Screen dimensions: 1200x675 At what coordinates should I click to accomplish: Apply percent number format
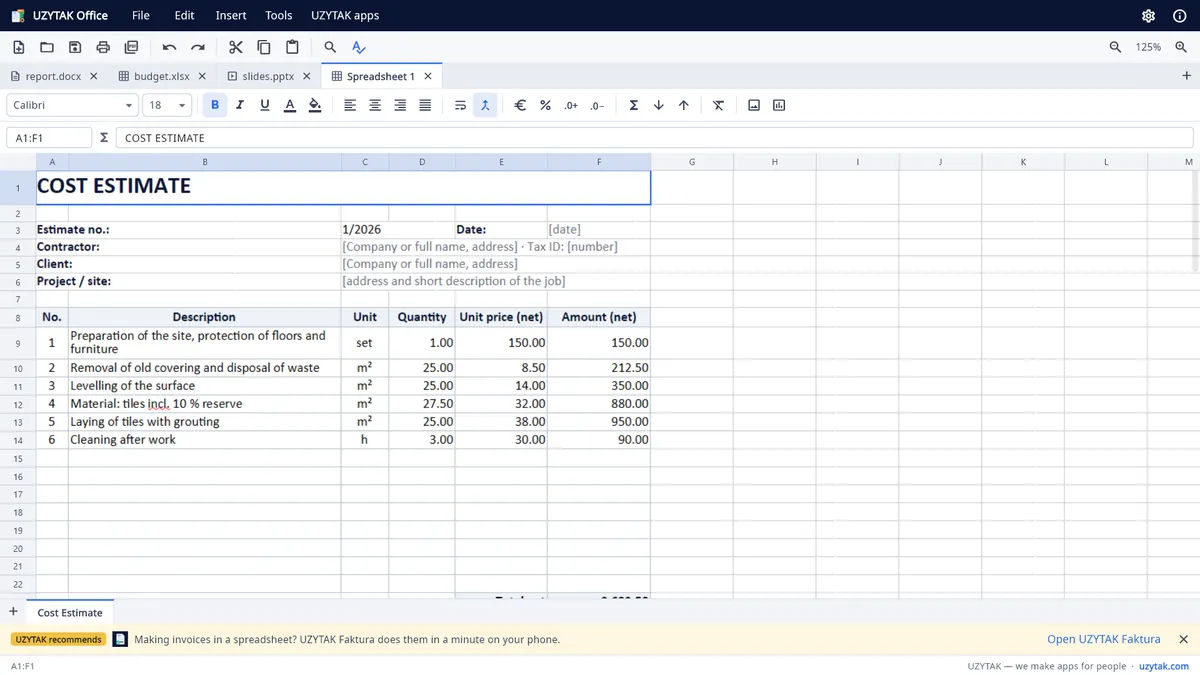point(545,105)
